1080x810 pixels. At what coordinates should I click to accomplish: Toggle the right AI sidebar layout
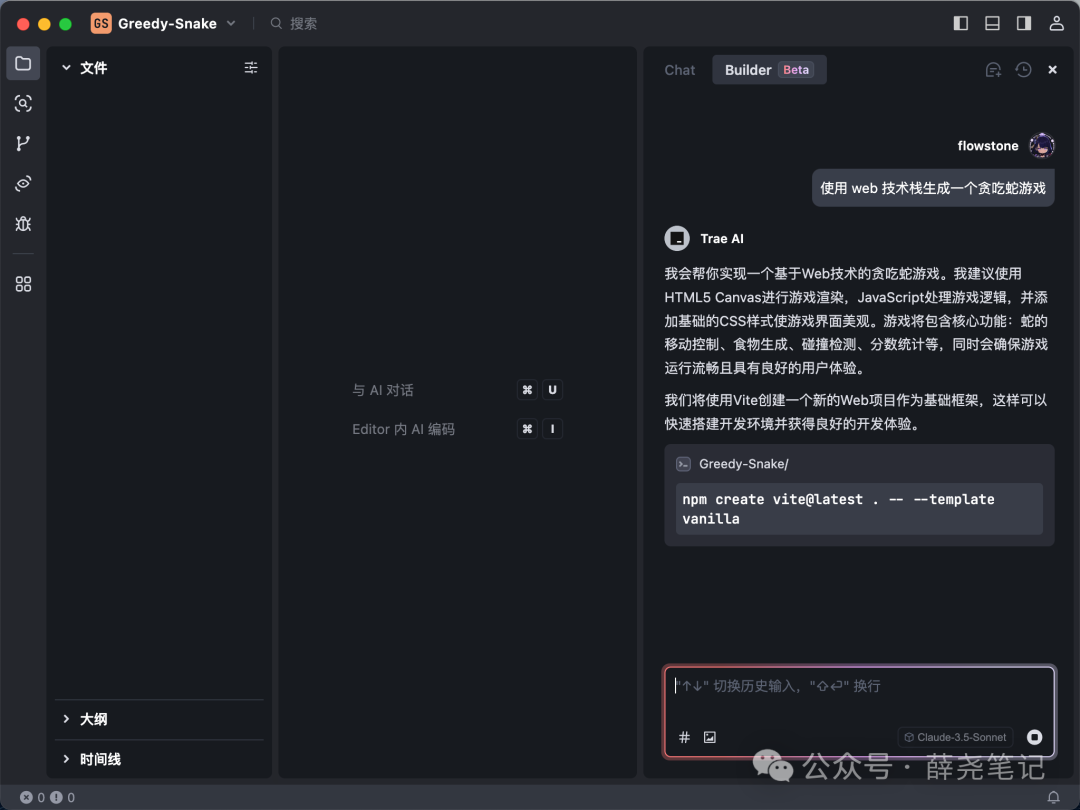click(1024, 23)
